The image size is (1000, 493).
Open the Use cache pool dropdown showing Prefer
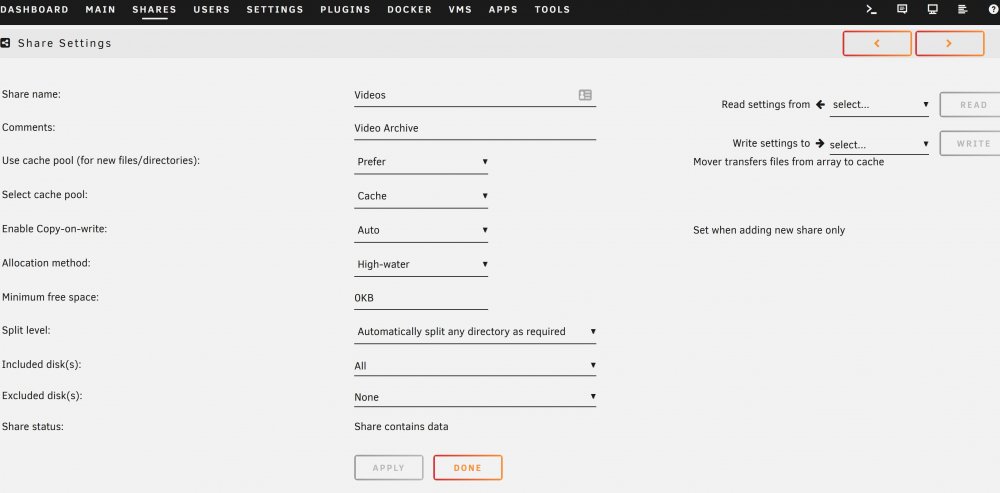click(421, 162)
